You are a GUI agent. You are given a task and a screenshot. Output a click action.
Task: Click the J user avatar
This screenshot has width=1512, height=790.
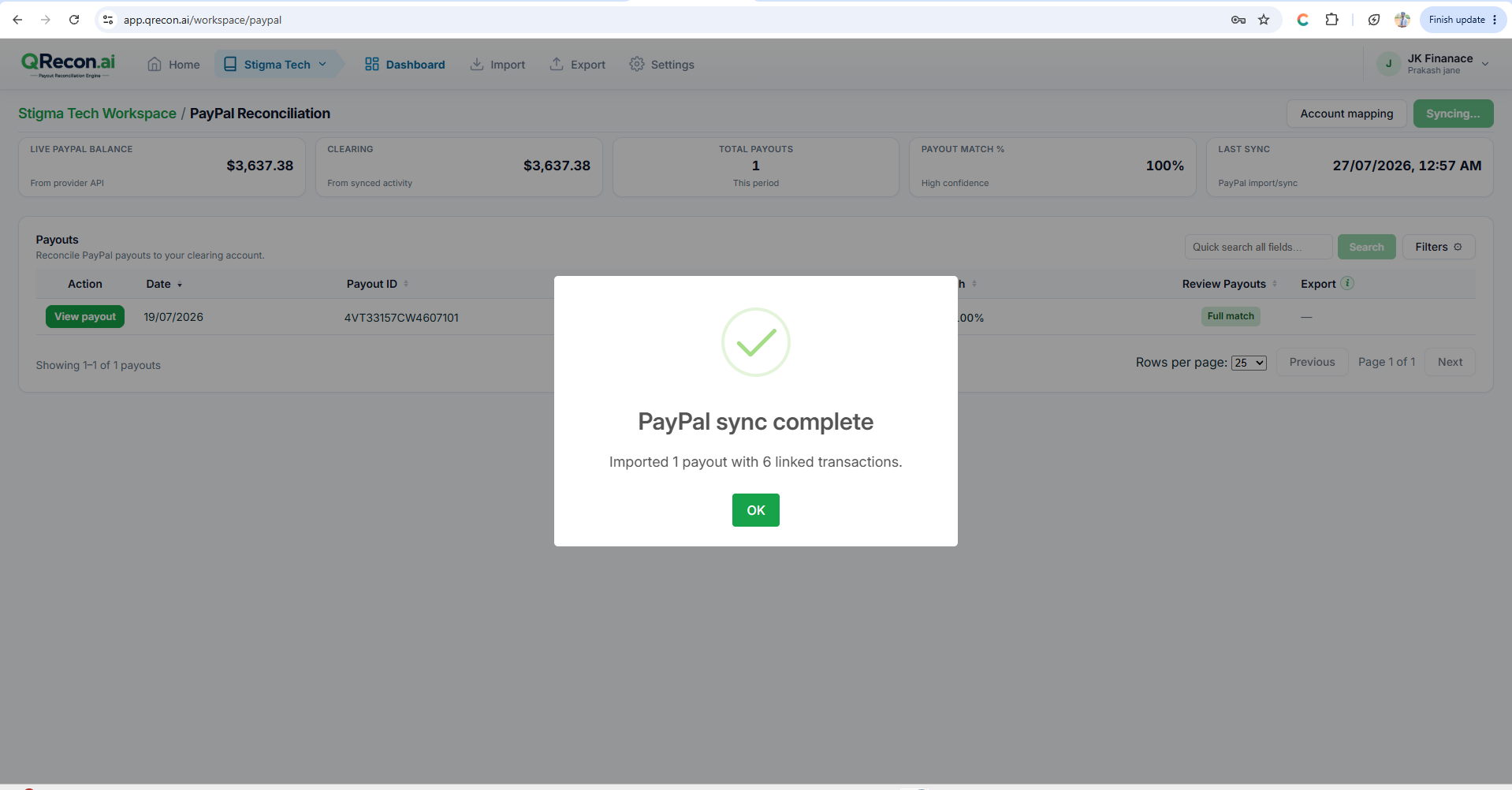click(x=1388, y=64)
